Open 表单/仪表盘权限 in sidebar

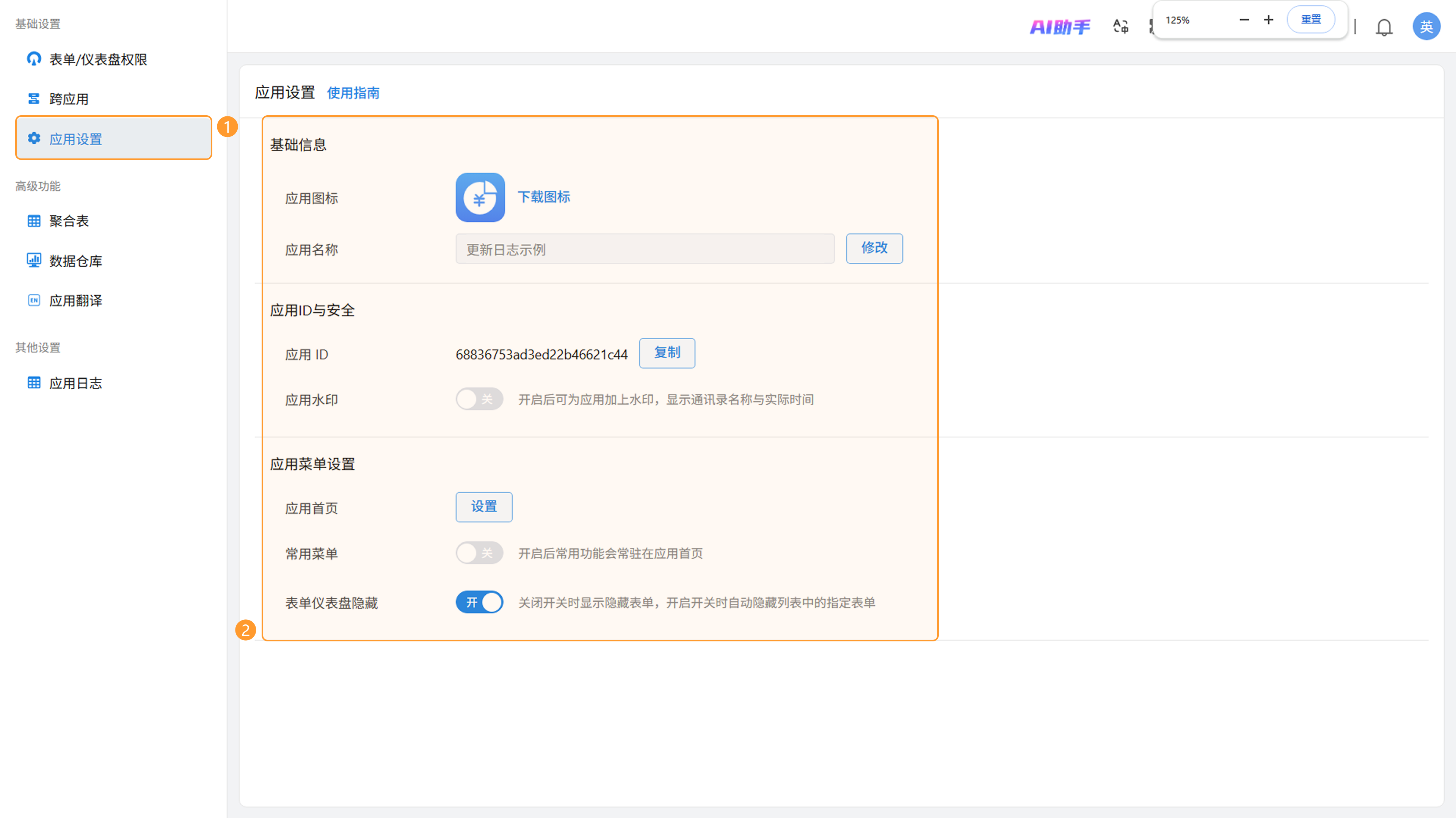click(x=98, y=59)
